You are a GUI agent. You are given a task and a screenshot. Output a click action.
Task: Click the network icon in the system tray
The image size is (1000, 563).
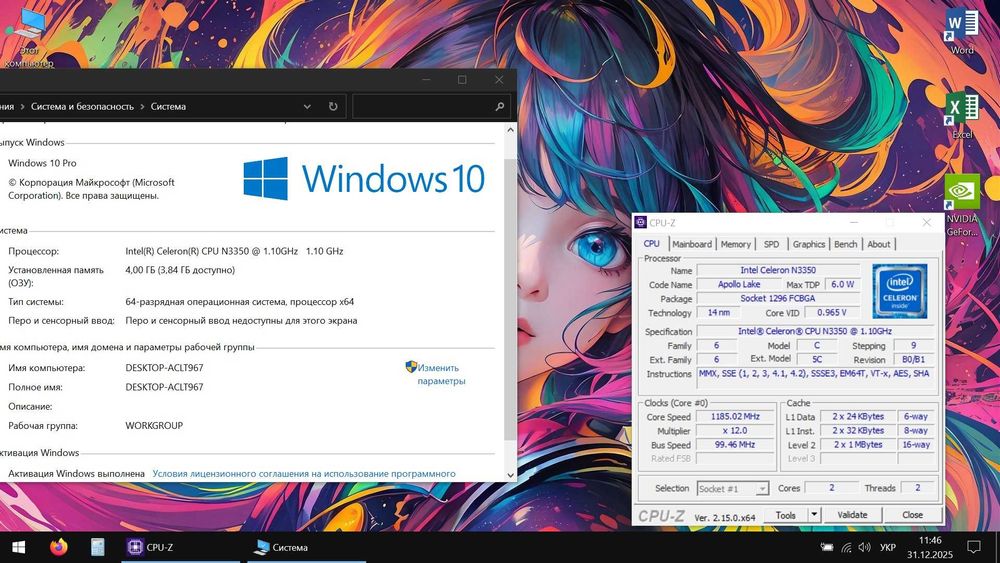(846, 547)
